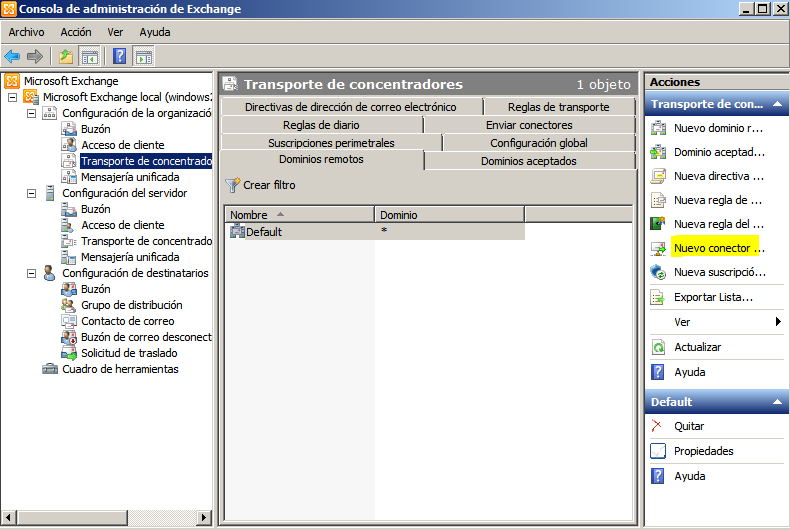Click the Forward arrow toolbar icon
The width and height of the screenshot is (790, 530).
[34, 56]
